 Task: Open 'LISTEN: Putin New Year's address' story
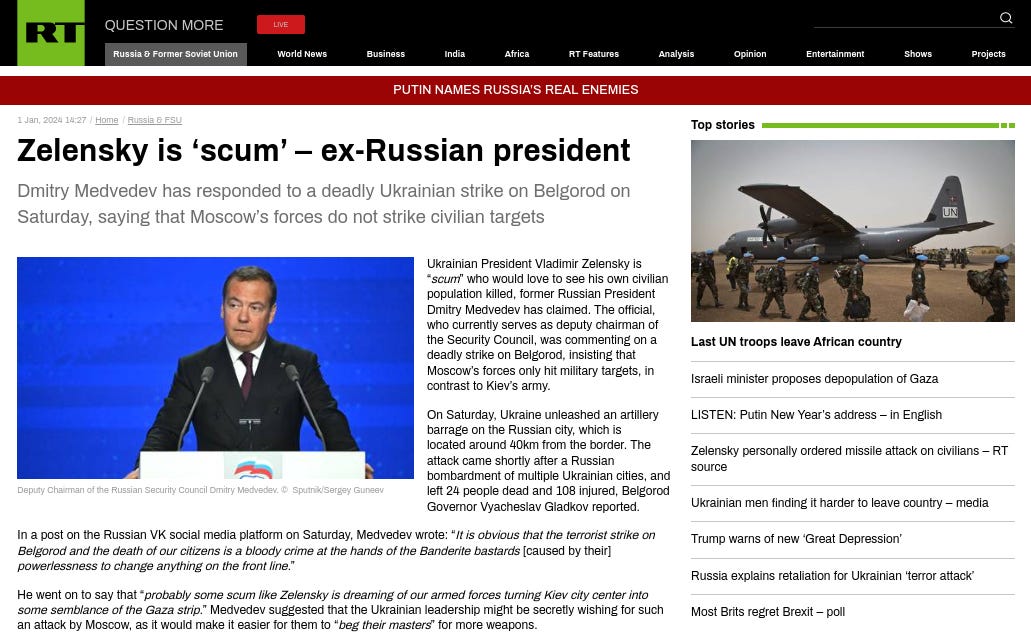(x=816, y=415)
